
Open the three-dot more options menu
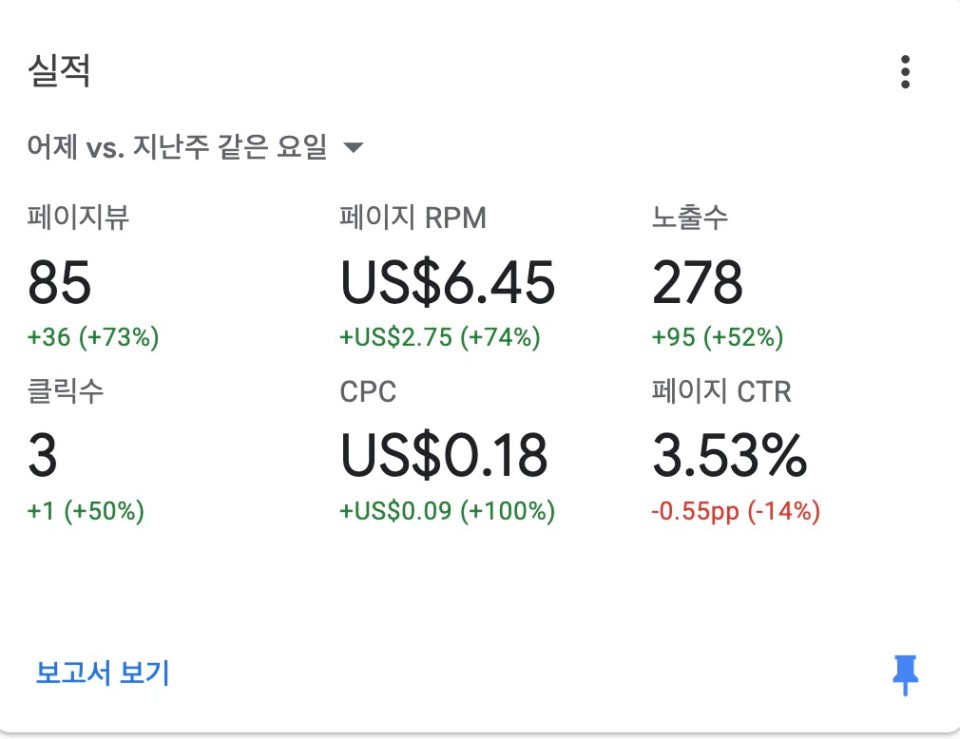[905, 72]
